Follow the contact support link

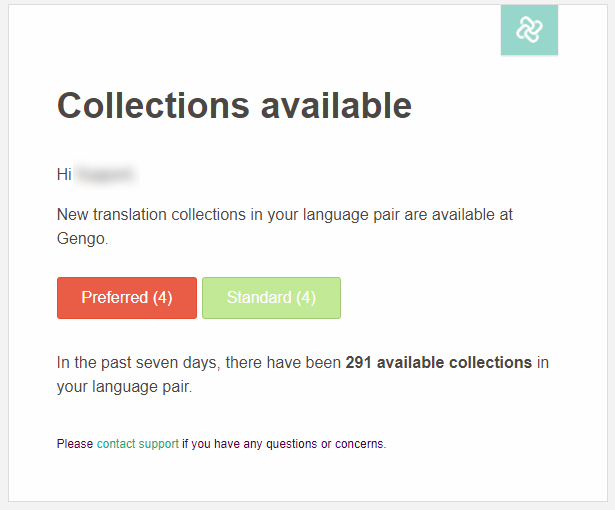tap(138, 444)
